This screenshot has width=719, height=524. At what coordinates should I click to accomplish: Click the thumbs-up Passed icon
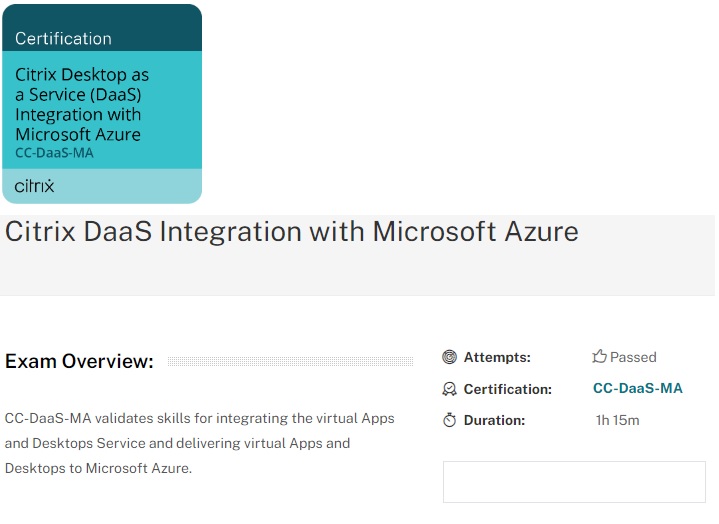point(600,357)
